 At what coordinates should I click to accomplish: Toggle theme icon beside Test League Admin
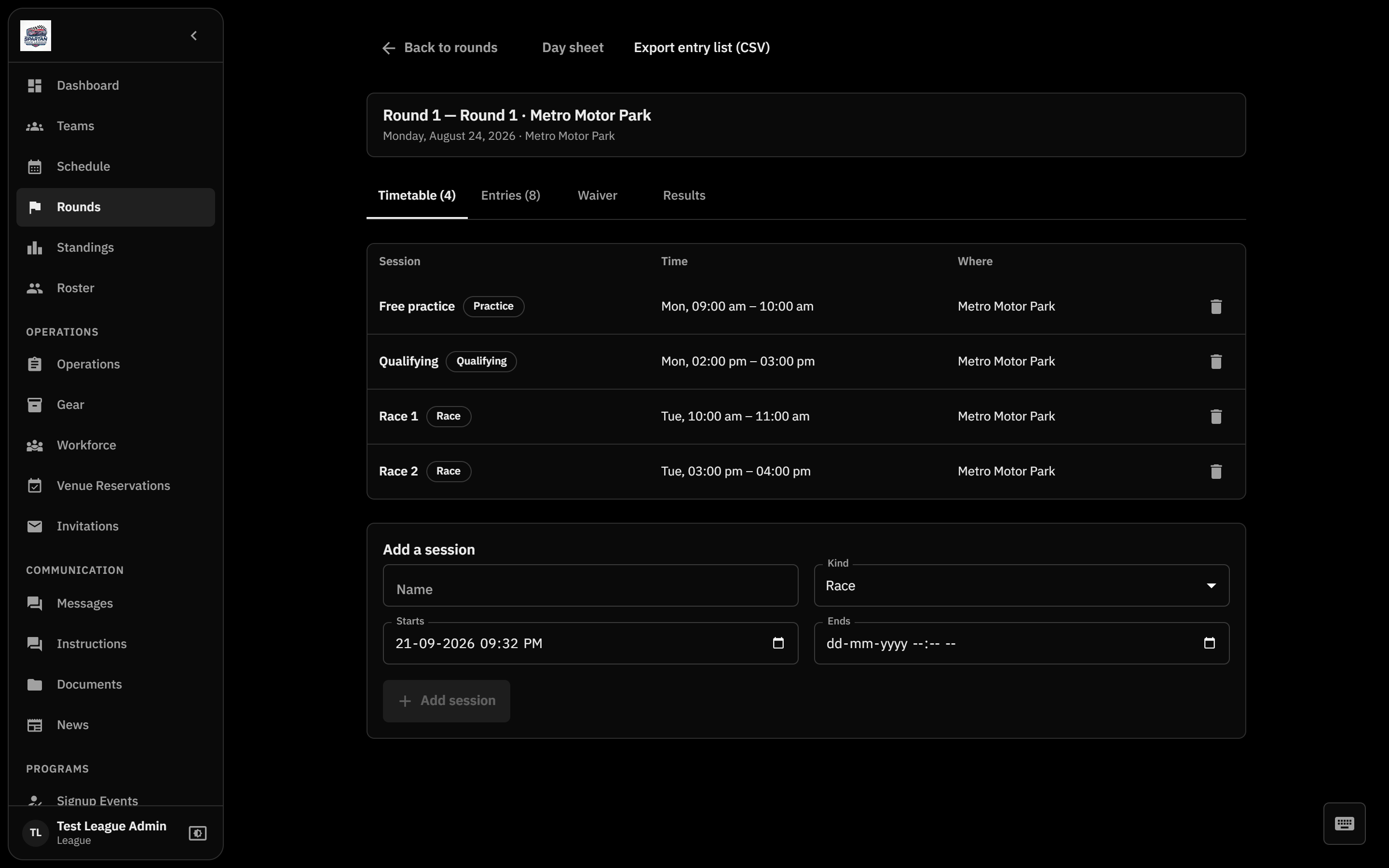(x=197, y=833)
